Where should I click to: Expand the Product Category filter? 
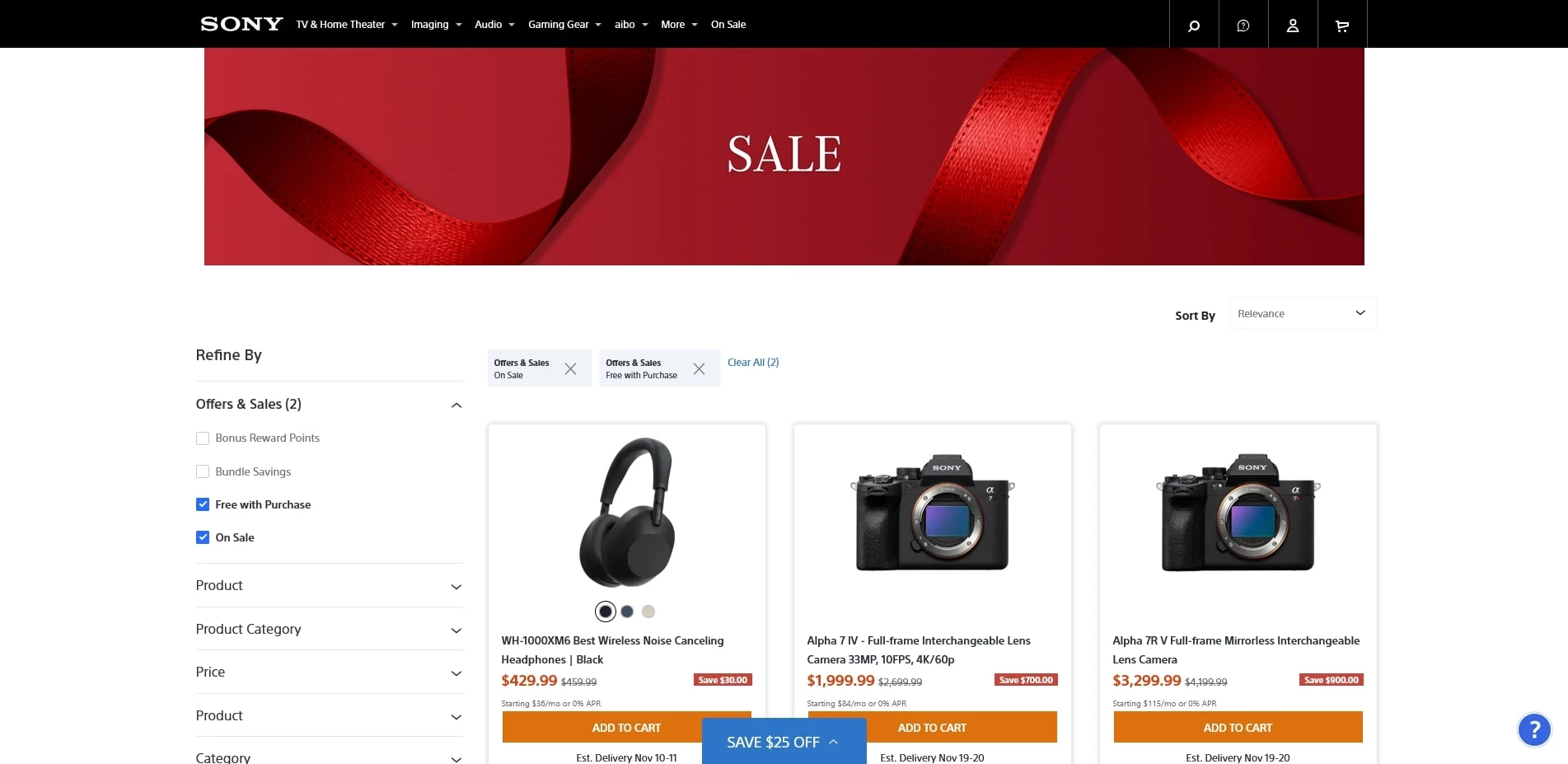coord(330,630)
